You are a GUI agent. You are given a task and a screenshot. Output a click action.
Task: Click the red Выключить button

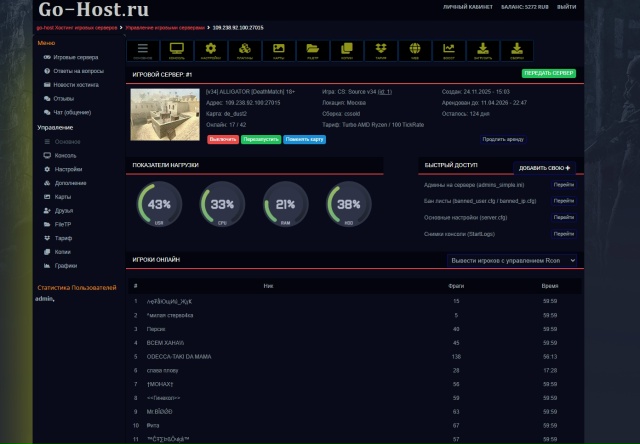coord(223,140)
